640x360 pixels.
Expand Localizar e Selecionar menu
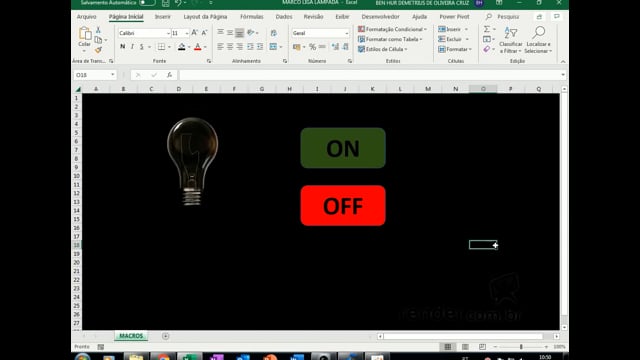pyautogui.click(x=538, y=40)
